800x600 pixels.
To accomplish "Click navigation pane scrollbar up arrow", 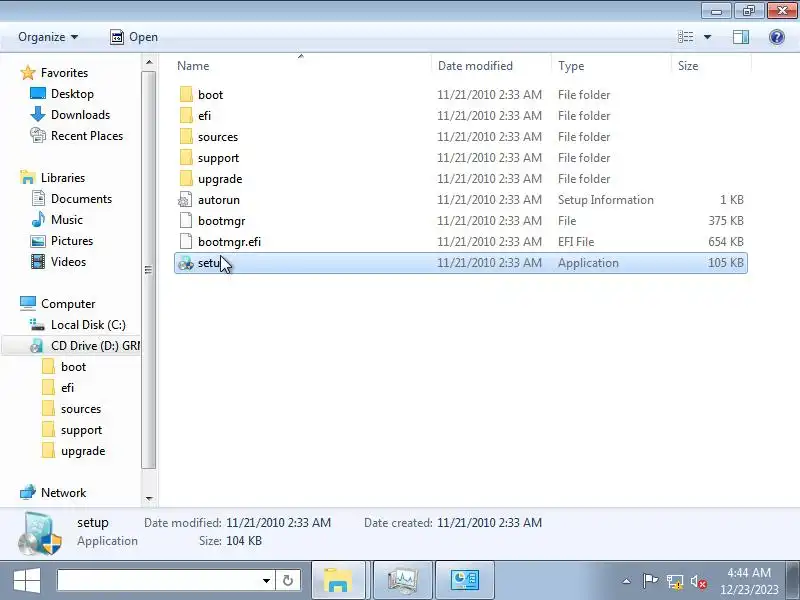I will pos(149,62).
